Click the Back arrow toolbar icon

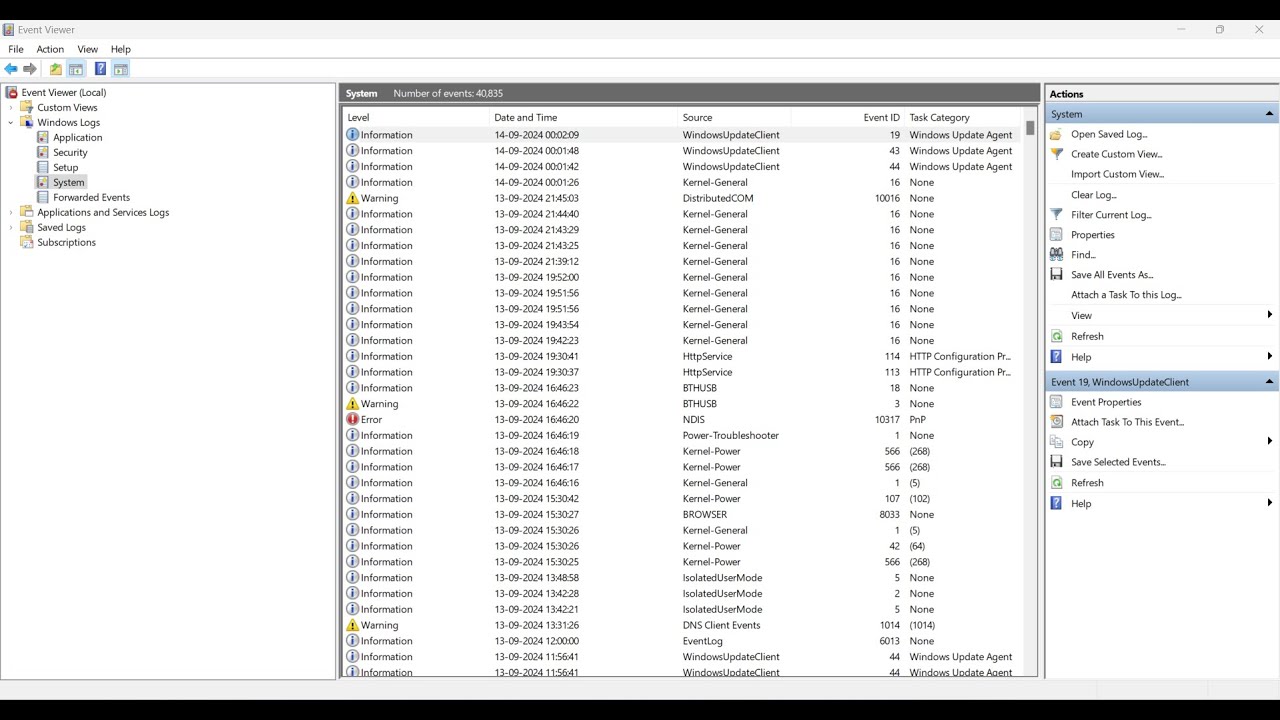(11, 69)
